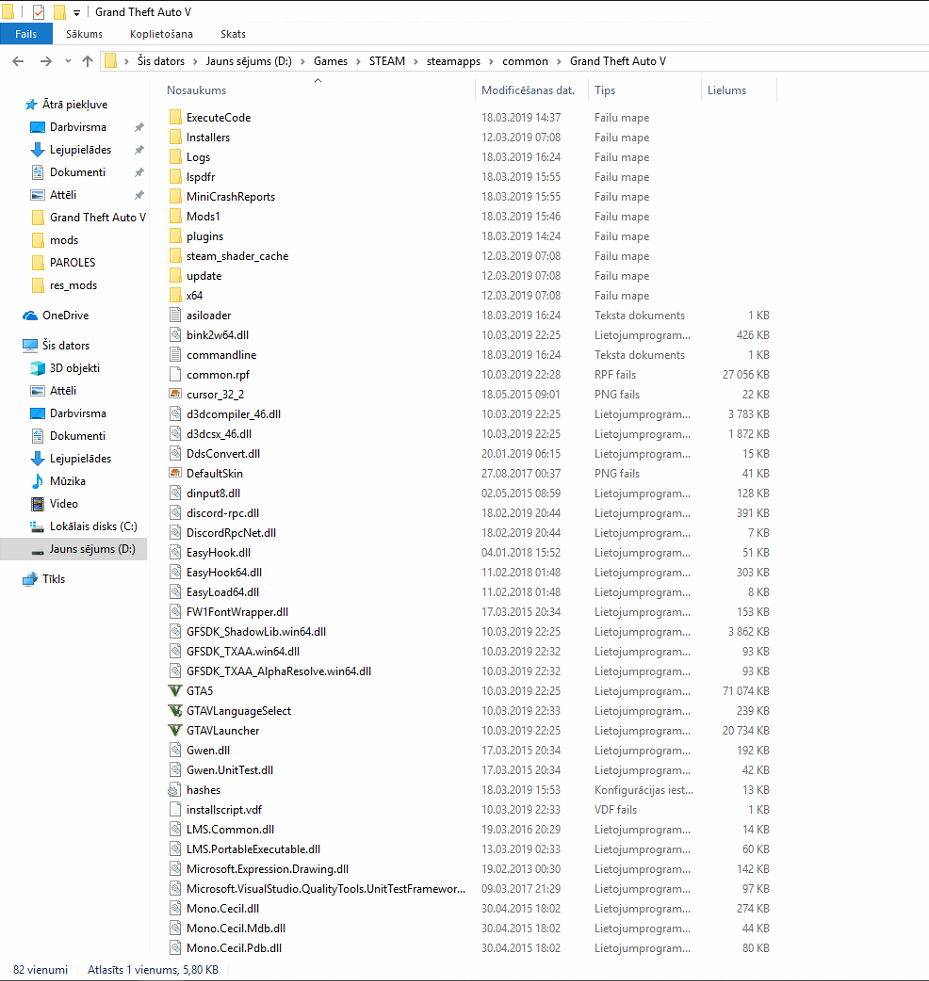Select the plugins folder icon
The height and width of the screenshot is (981, 929).
[x=175, y=236]
